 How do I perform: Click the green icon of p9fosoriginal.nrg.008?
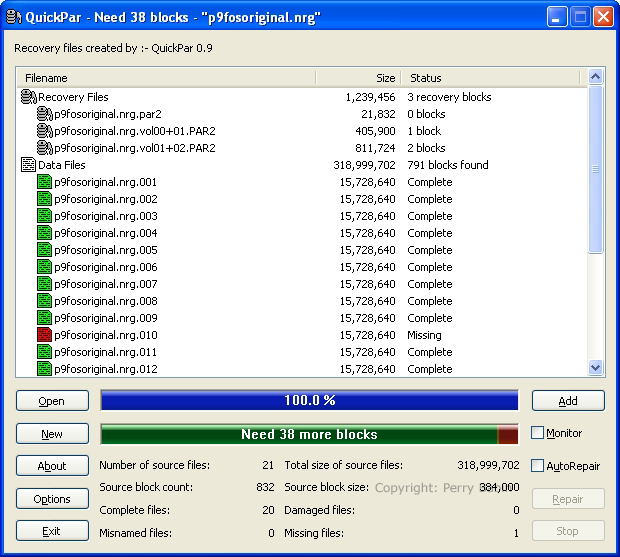point(44,301)
